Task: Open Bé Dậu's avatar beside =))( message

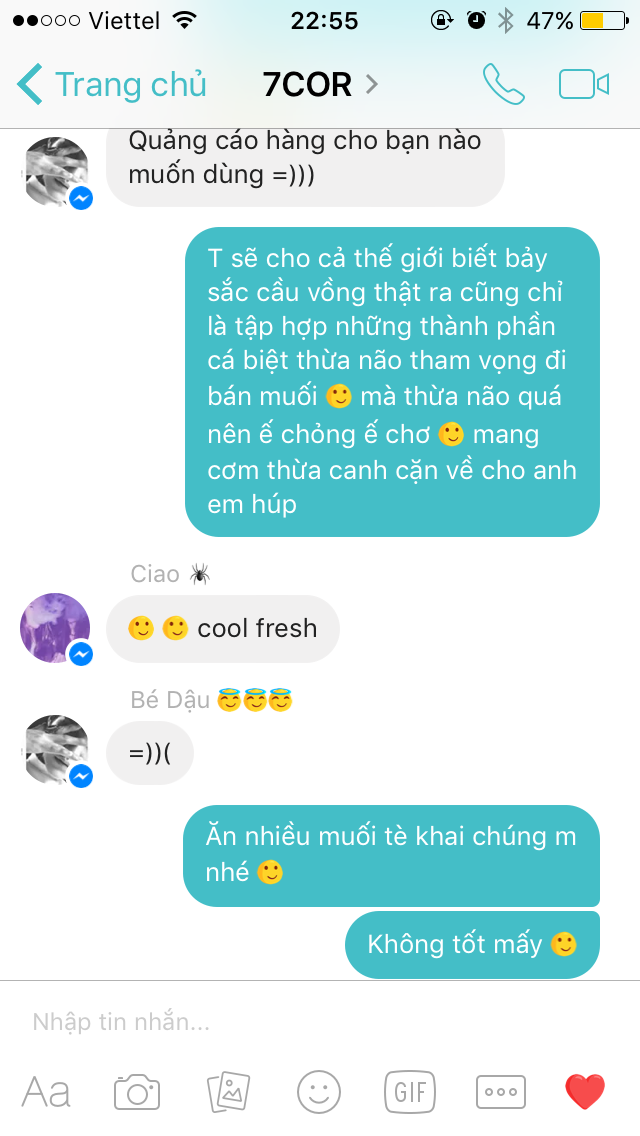Action: [57, 750]
